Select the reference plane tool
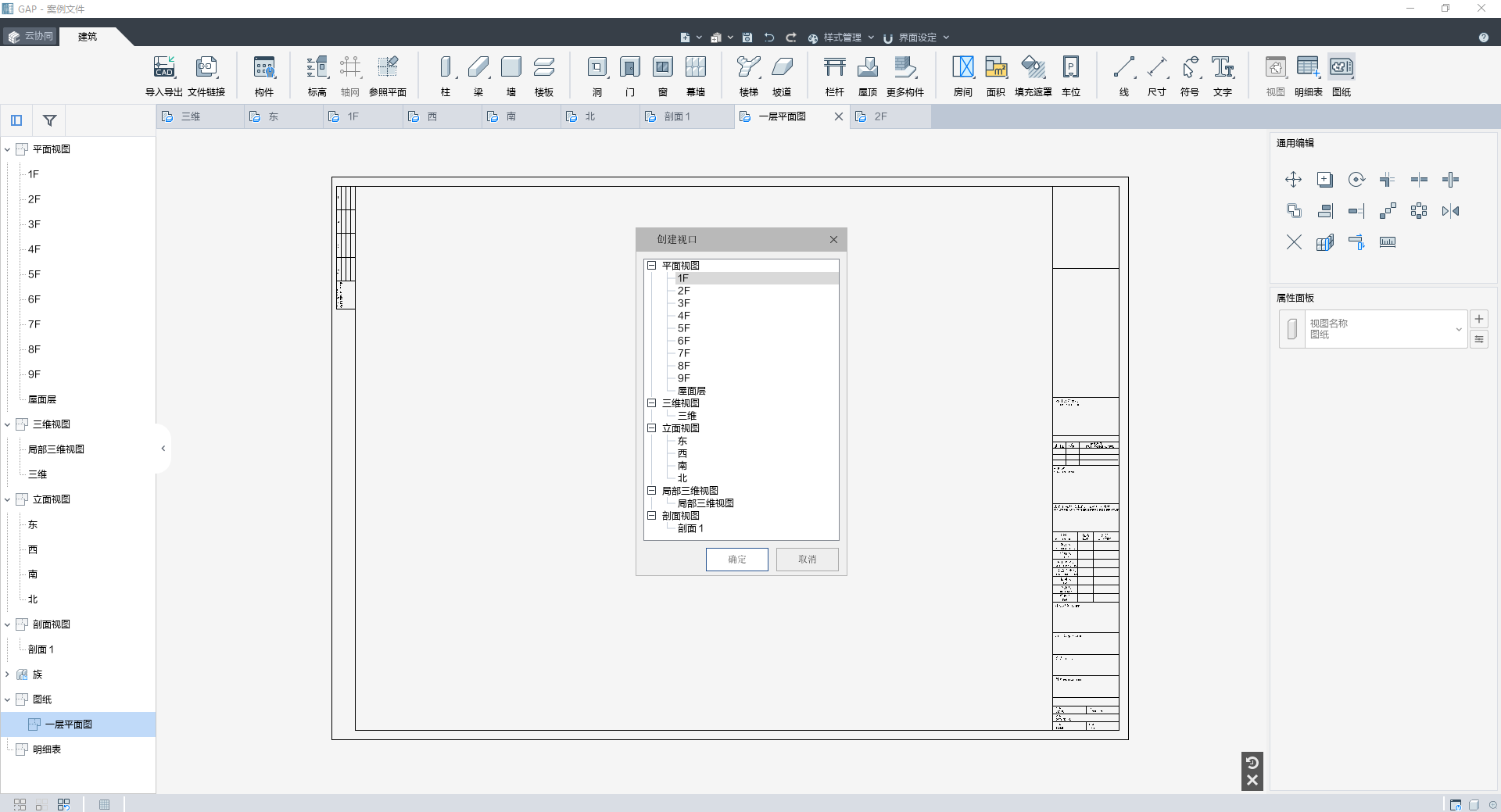Viewport: 1501px width, 812px height. [x=388, y=76]
